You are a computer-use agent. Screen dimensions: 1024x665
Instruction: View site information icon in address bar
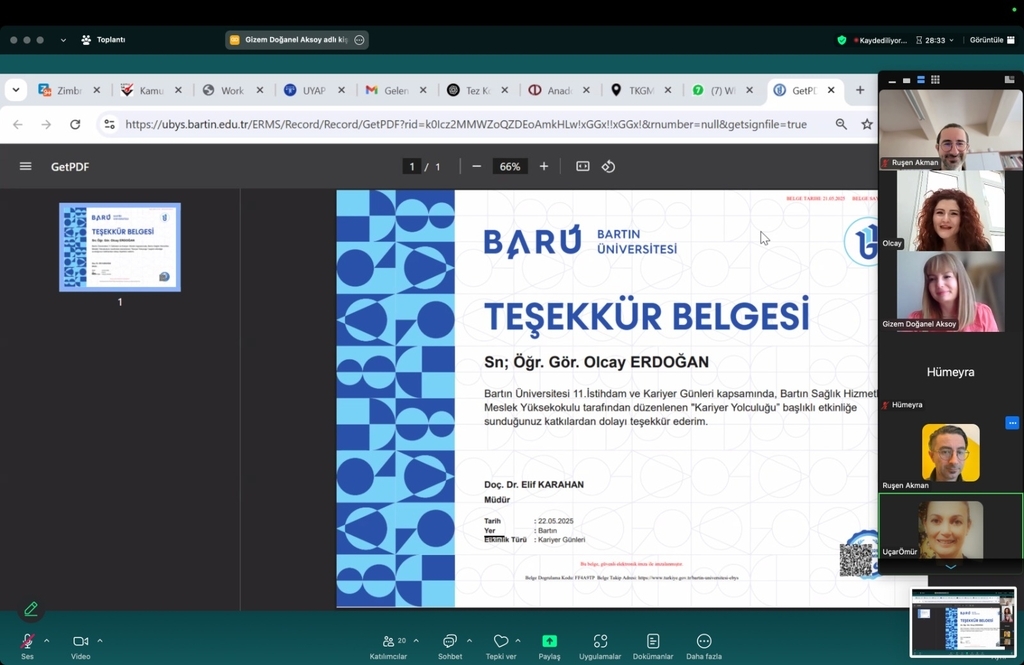[109, 124]
